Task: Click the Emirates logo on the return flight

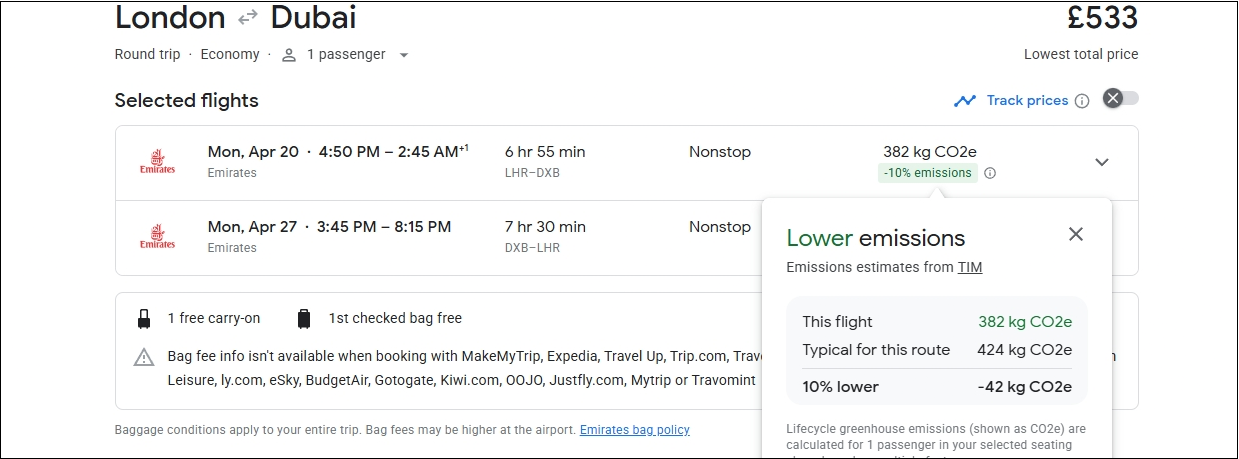Action: click(157, 237)
